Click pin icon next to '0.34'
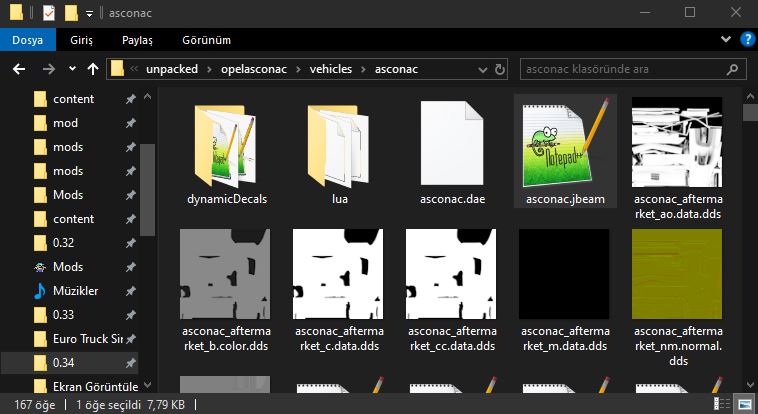758x414 pixels. point(131,363)
